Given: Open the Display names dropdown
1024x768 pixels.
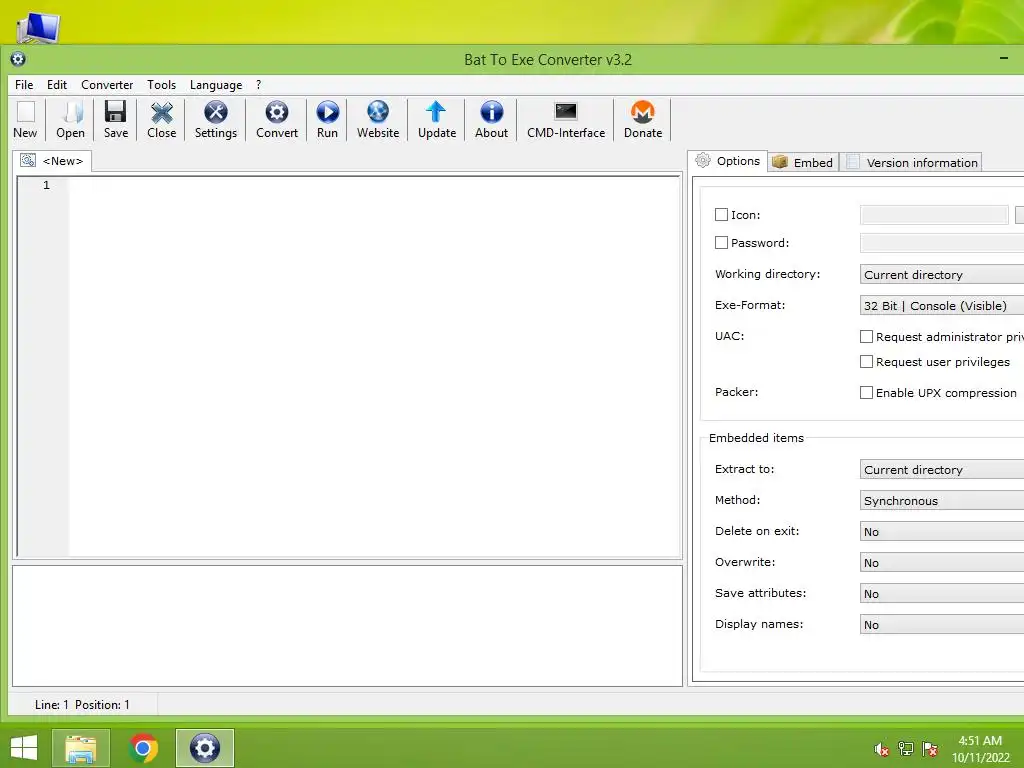Looking at the screenshot, I should tap(942, 625).
